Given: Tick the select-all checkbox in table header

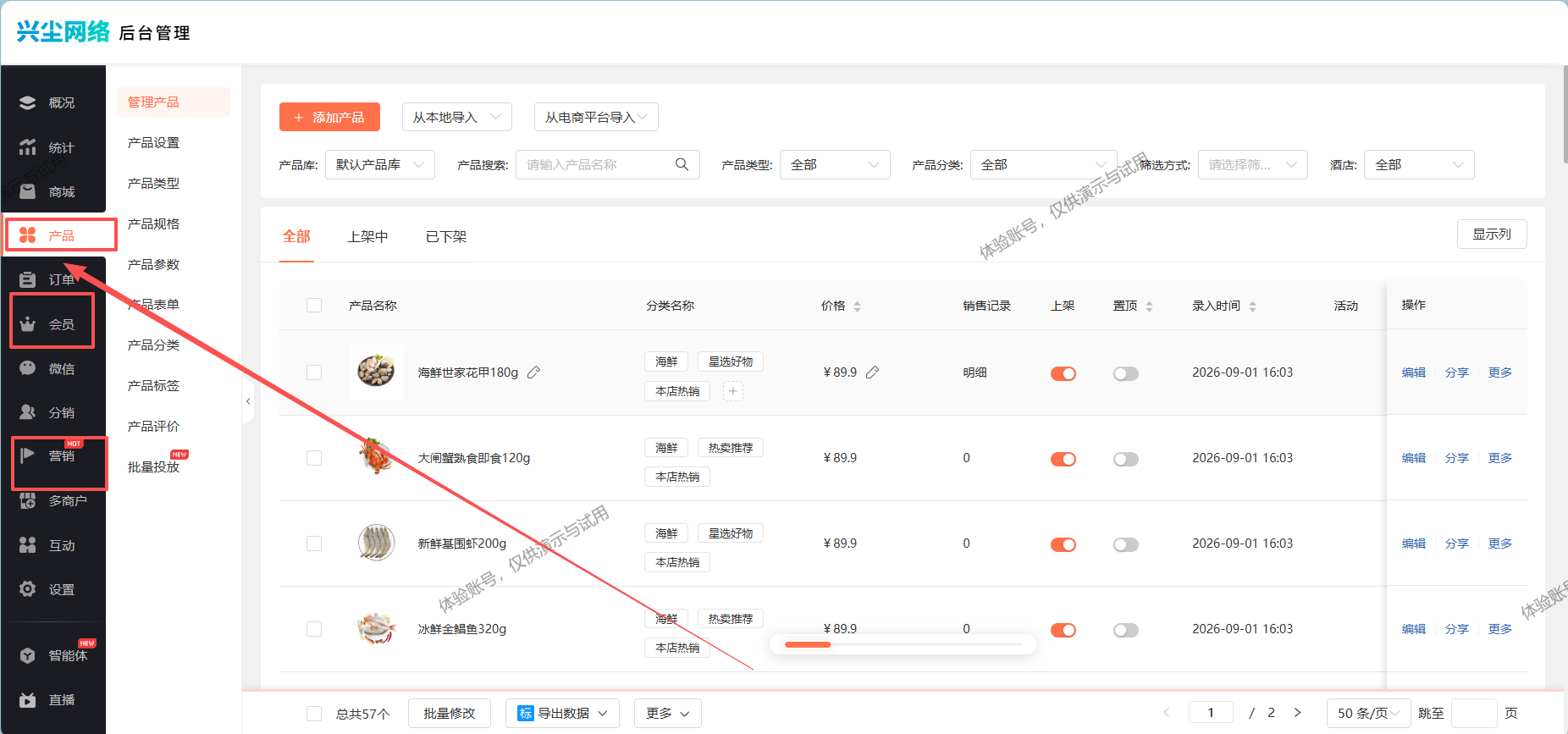Looking at the screenshot, I should pos(314,306).
